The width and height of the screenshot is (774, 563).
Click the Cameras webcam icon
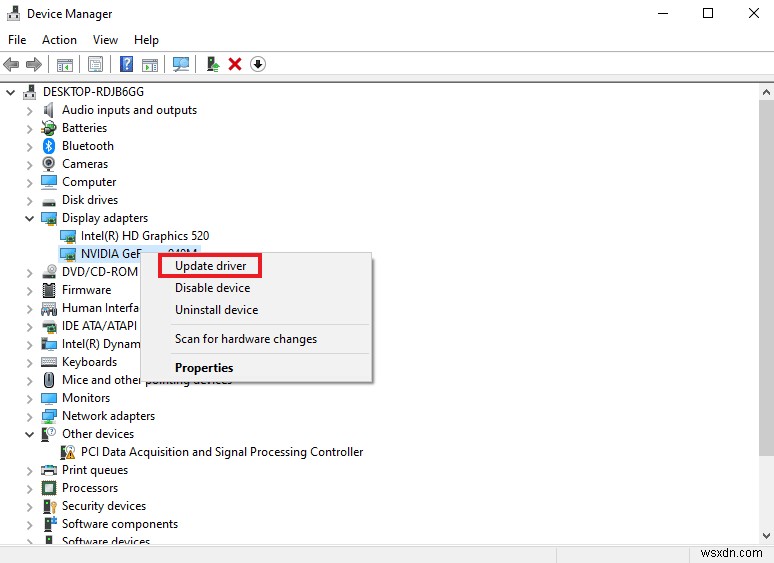pos(49,164)
